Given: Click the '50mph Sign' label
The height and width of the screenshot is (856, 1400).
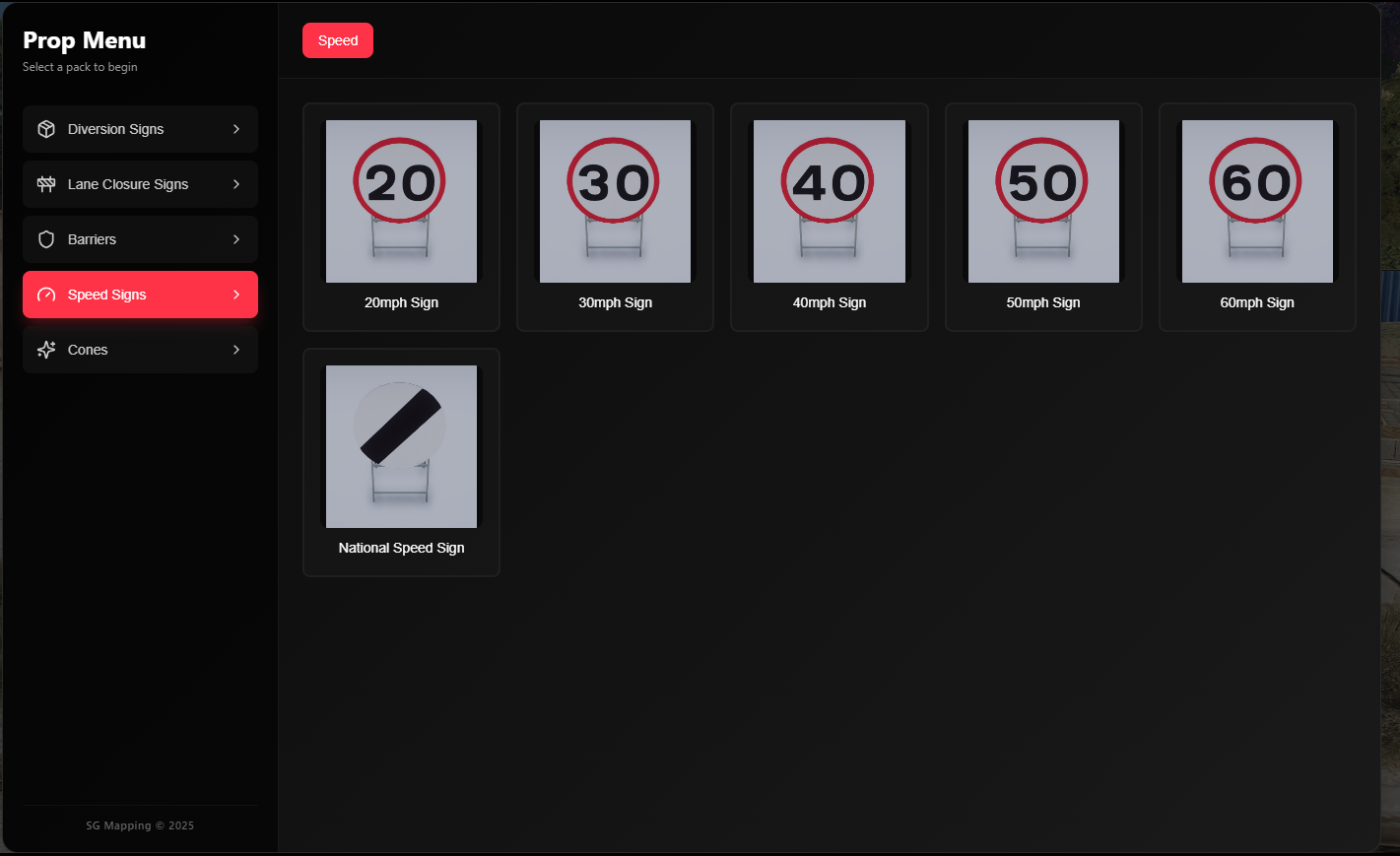Looking at the screenshot, I should [x=1043, y=302].
